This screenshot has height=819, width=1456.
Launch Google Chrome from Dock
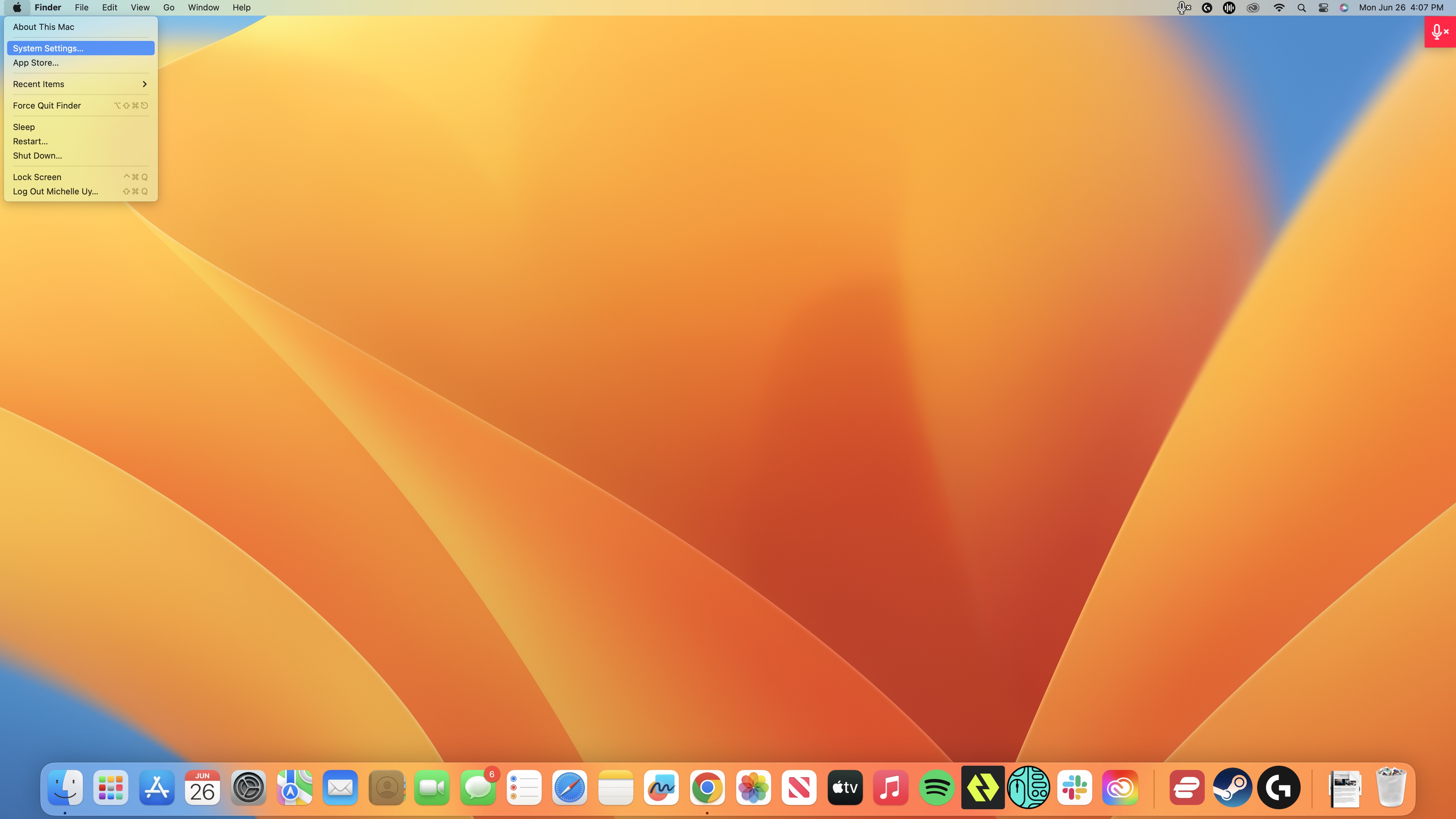tap(708, 787)
